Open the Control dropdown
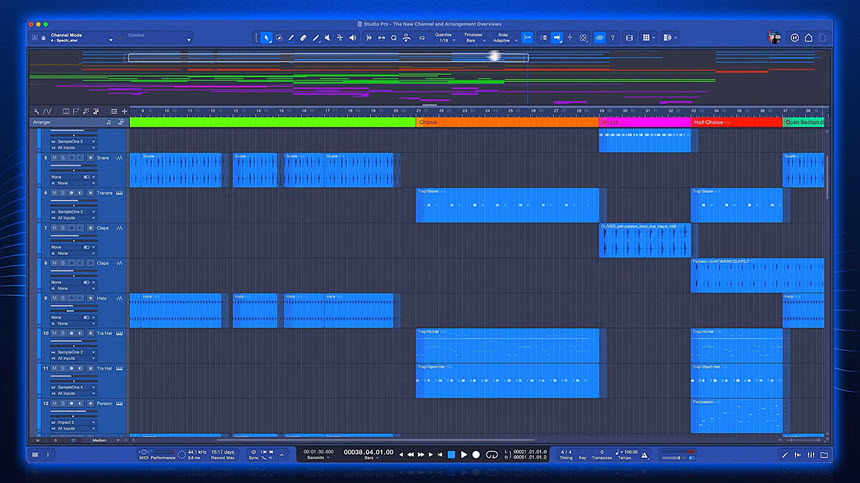Image resolution: width=860 pixels, height=483 pixels. point(158,38)
